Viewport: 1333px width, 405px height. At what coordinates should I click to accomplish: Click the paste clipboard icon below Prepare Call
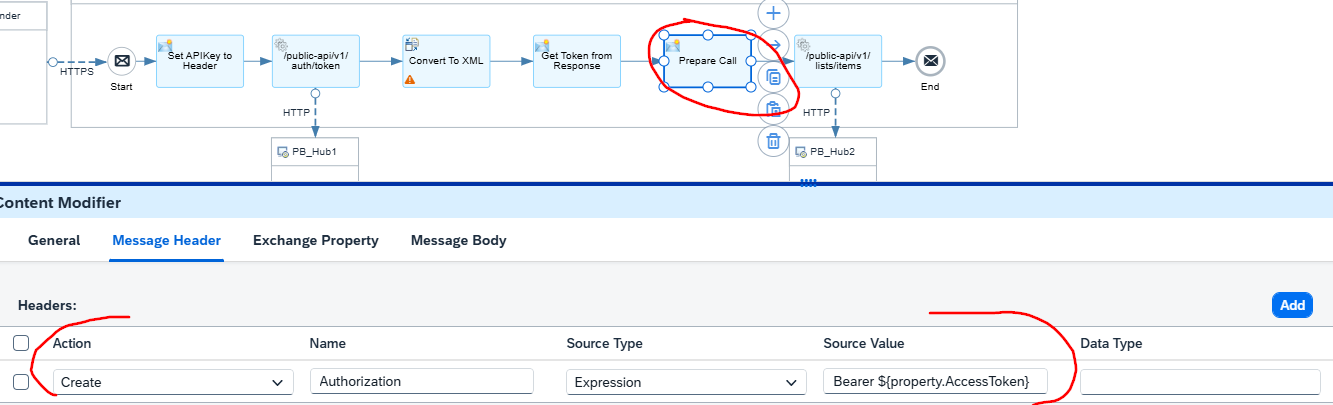(x=773, y=109)
